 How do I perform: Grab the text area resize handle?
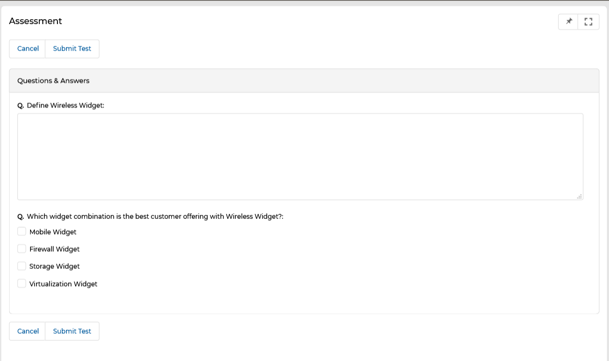[579, 197]
